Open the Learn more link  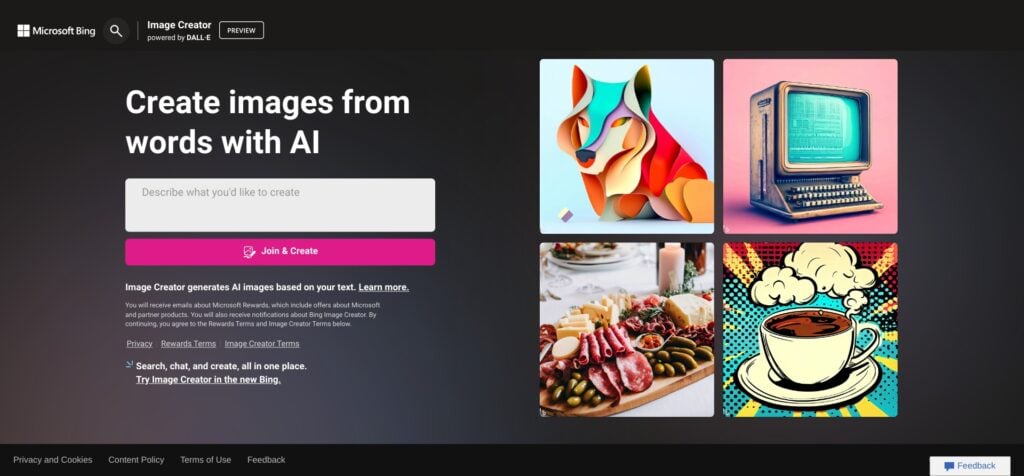tap(384, 287)
